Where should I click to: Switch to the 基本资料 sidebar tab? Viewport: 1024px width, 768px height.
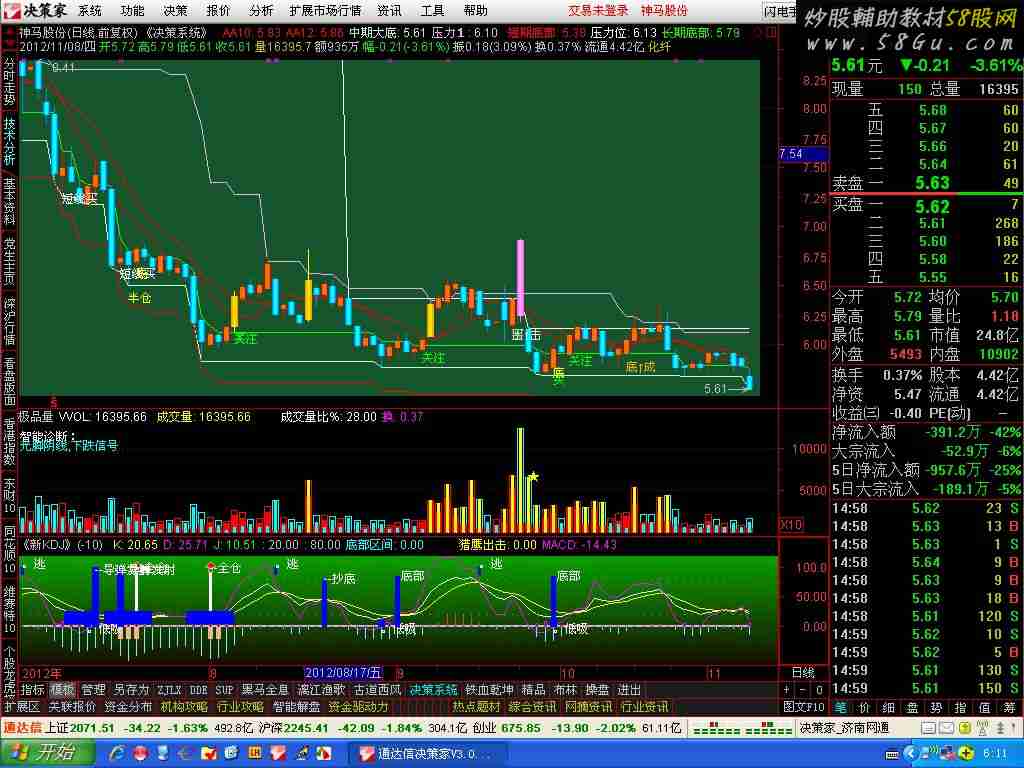click(x=9, y=201)
